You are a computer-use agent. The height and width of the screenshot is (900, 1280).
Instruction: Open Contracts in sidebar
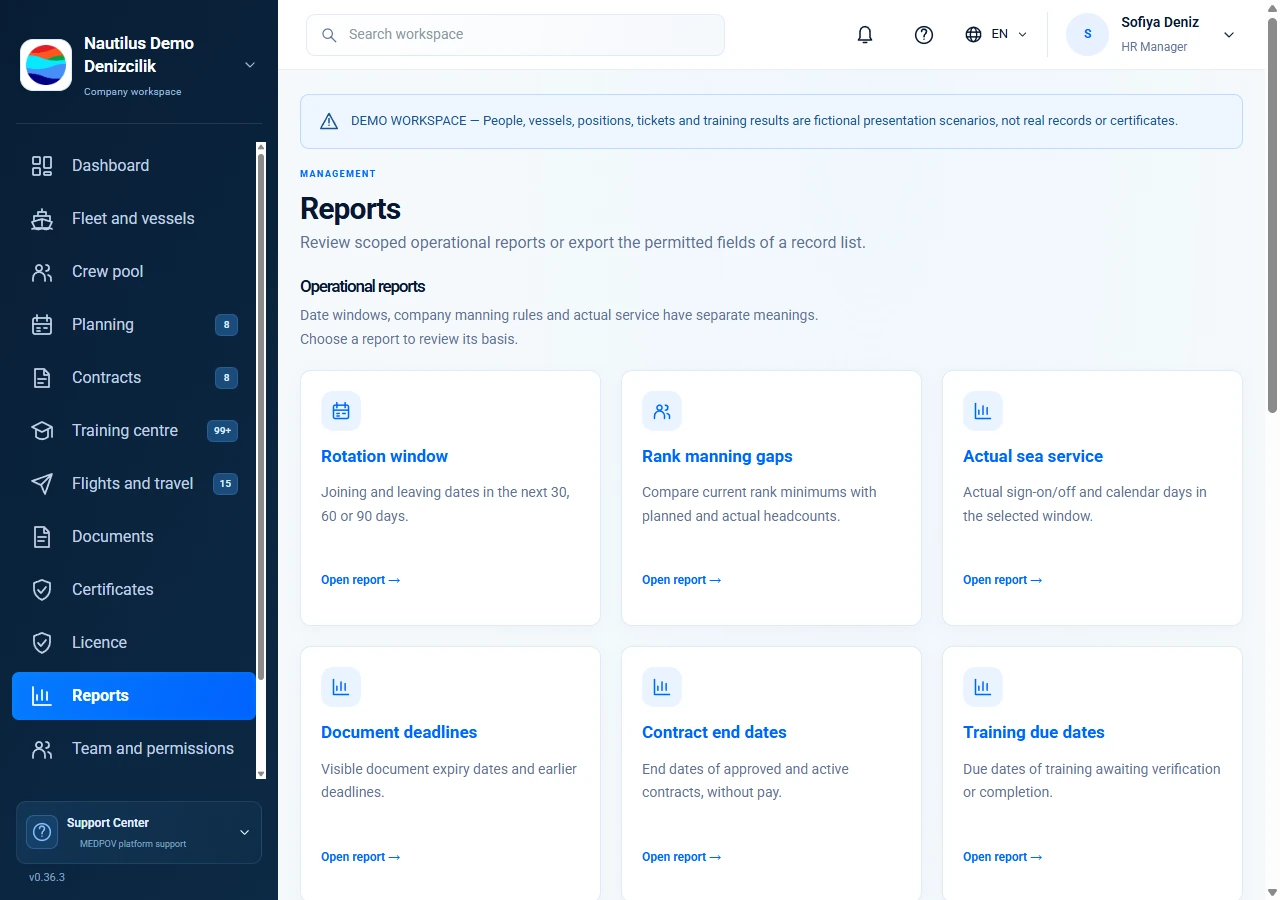[134, 378]
